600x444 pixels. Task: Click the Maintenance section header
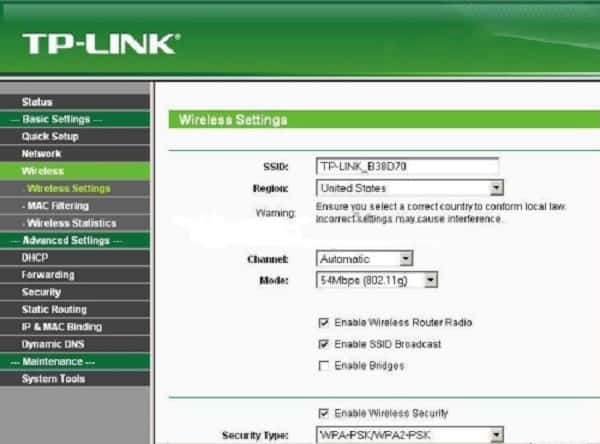pos(75,362)
